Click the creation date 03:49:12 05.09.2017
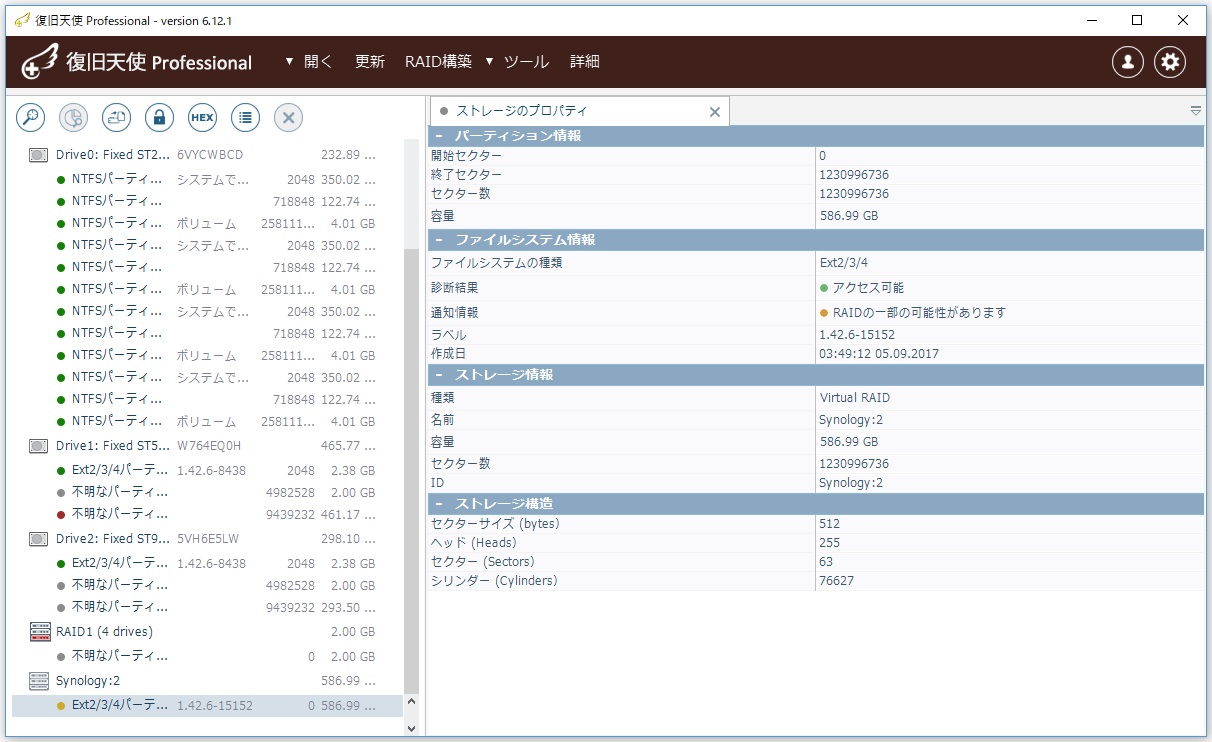1212x742 pixels. 879,354
